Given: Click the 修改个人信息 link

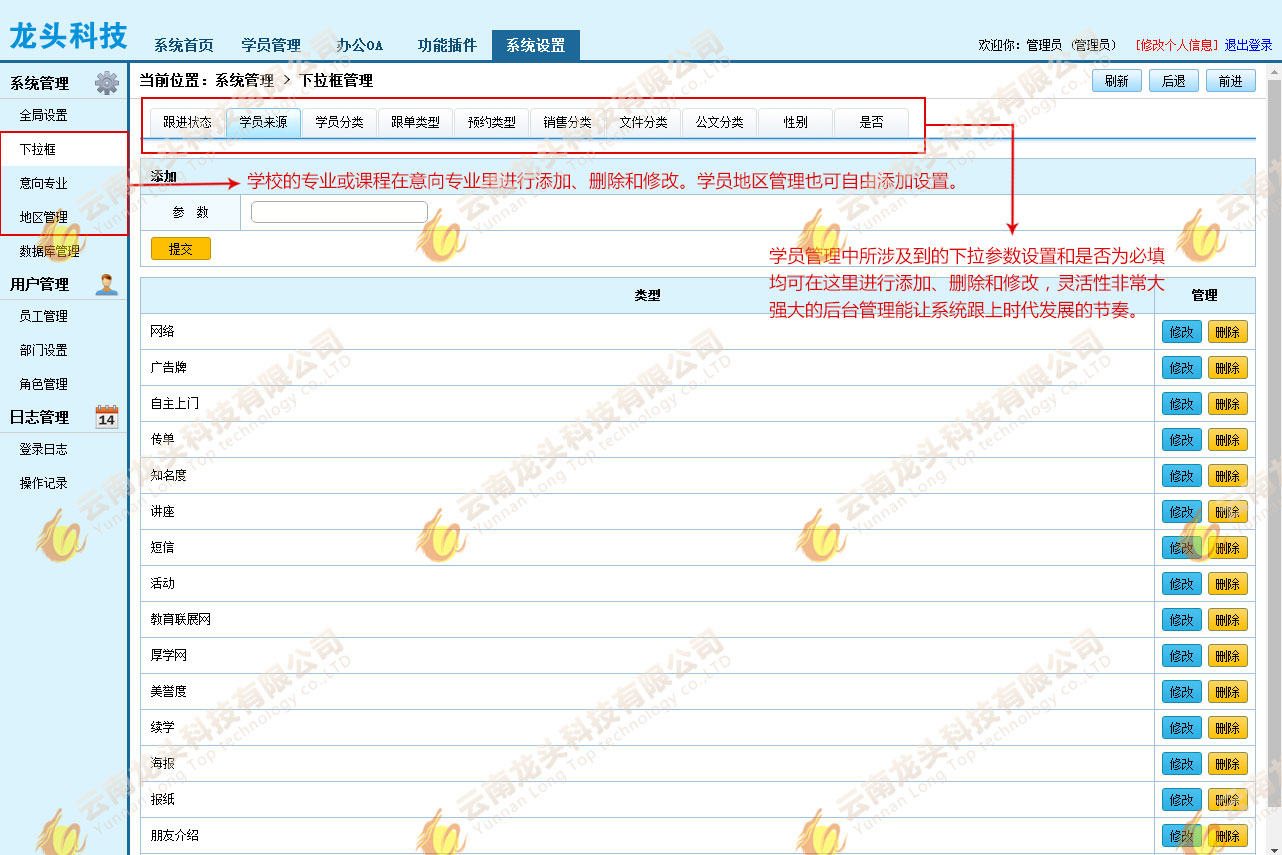Looking at the screenshot, I should tap(1177, 45).
